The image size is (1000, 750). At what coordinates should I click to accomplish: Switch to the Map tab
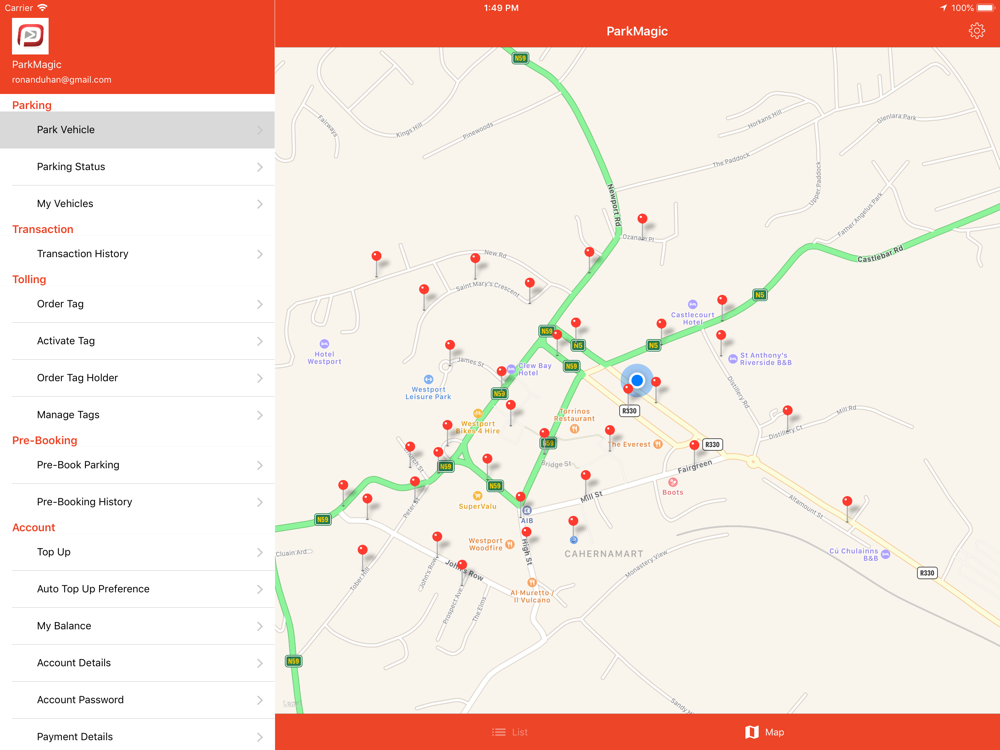[x=765, y=732]
